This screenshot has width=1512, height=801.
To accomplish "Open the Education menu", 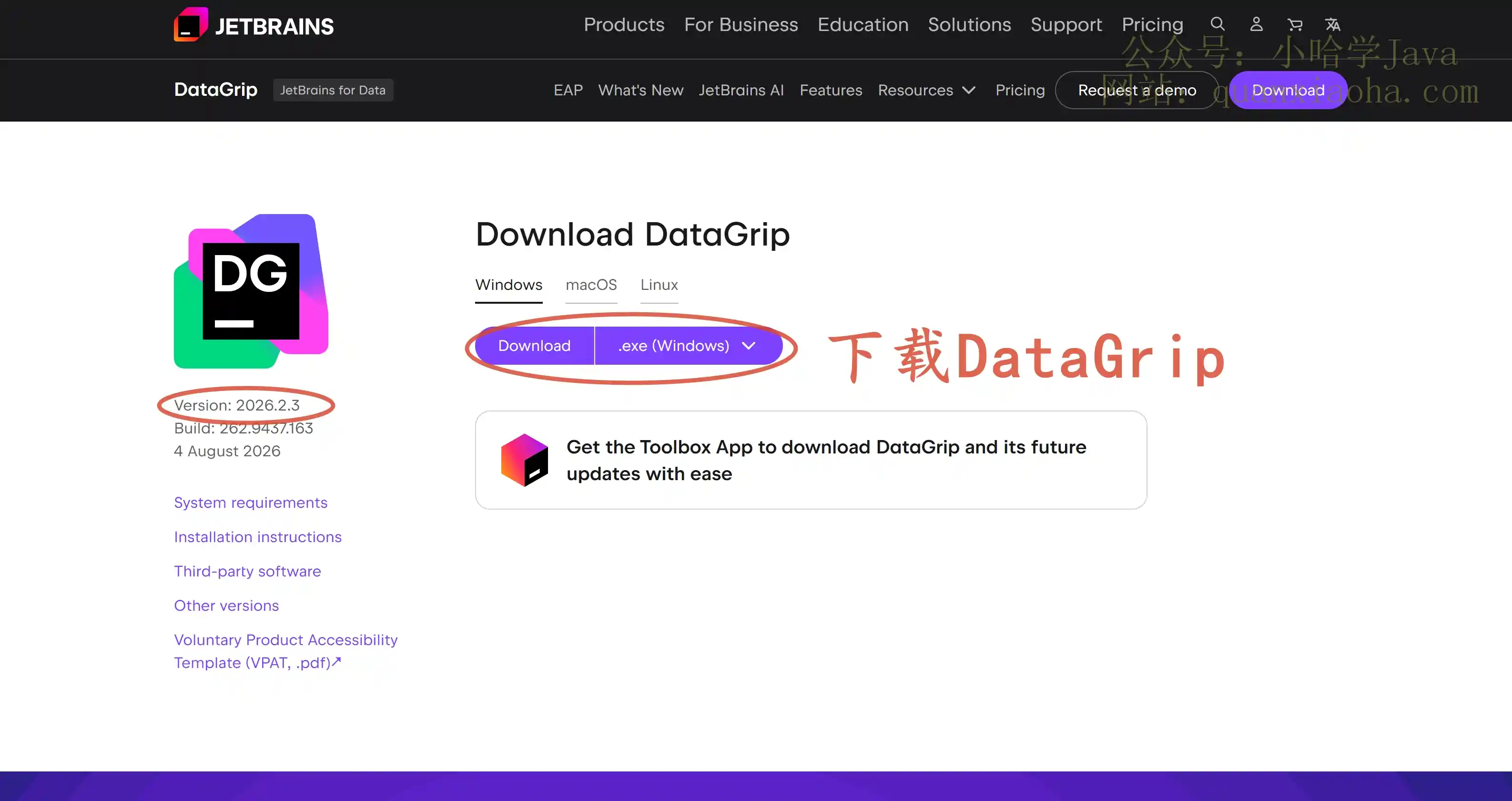I will 863,25.
